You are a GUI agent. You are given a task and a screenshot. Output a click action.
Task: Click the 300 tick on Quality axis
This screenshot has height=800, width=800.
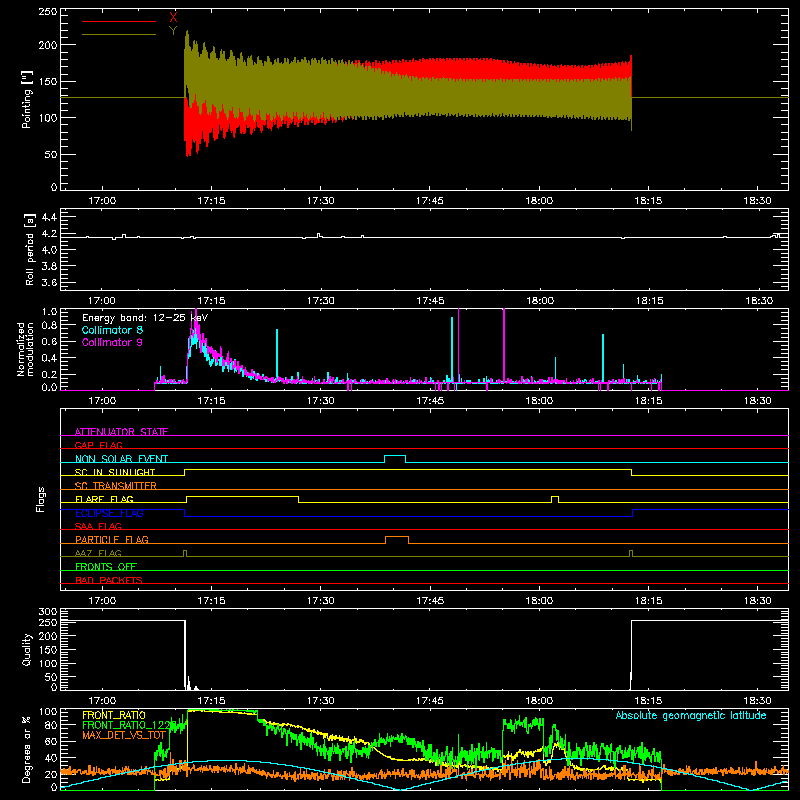click(48, 611)
